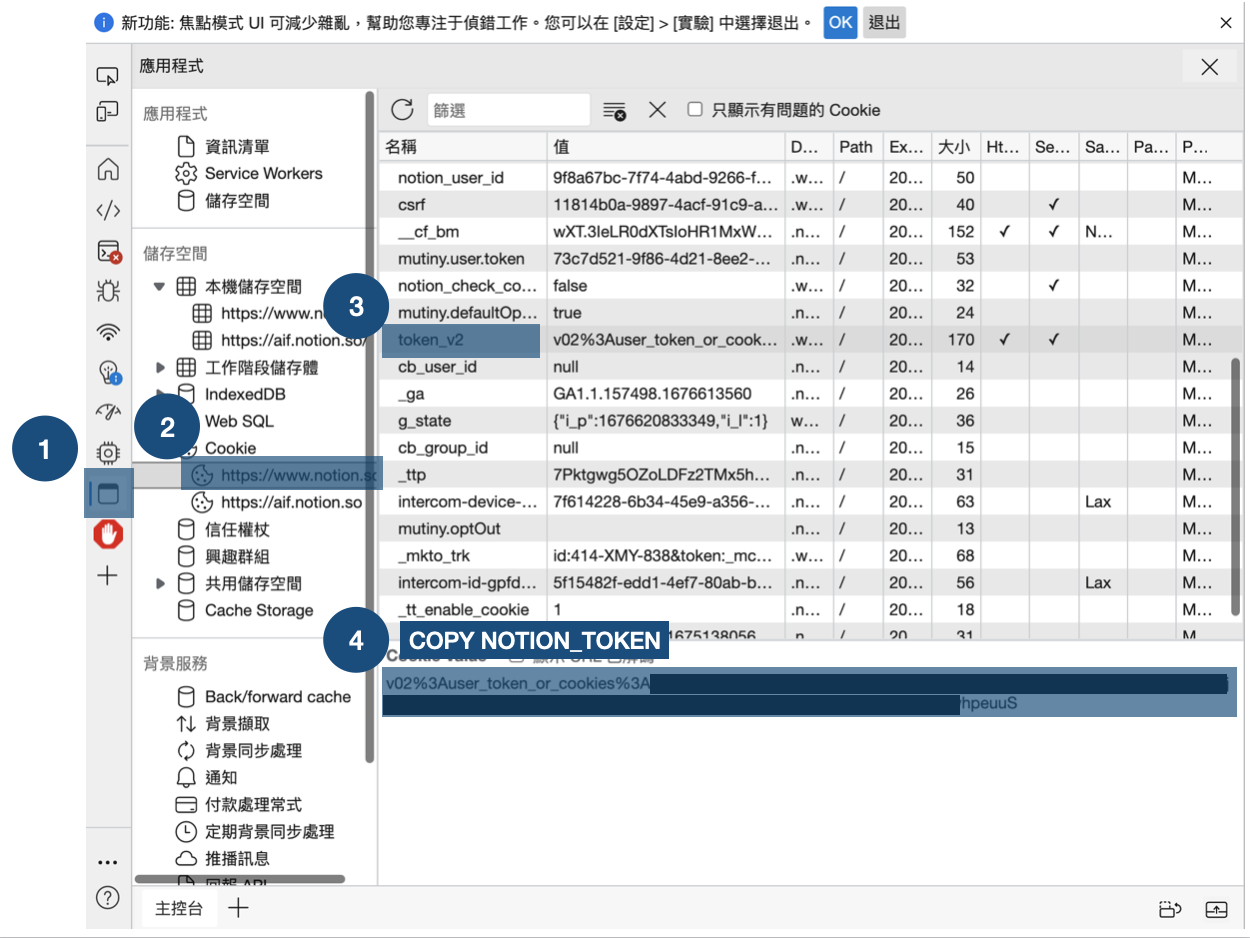Toggle the device emulation icon
Image resolution: width=1250 pixels, height=938 pixels.
107,112
